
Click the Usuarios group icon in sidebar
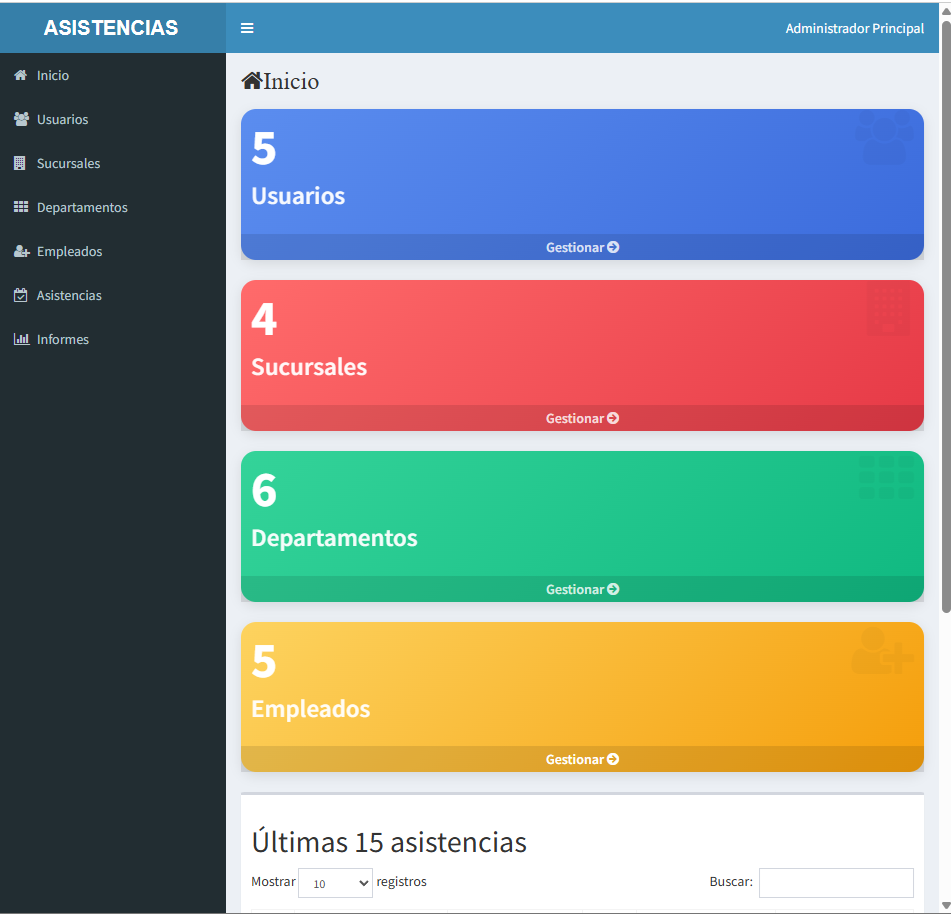(21, 119)
